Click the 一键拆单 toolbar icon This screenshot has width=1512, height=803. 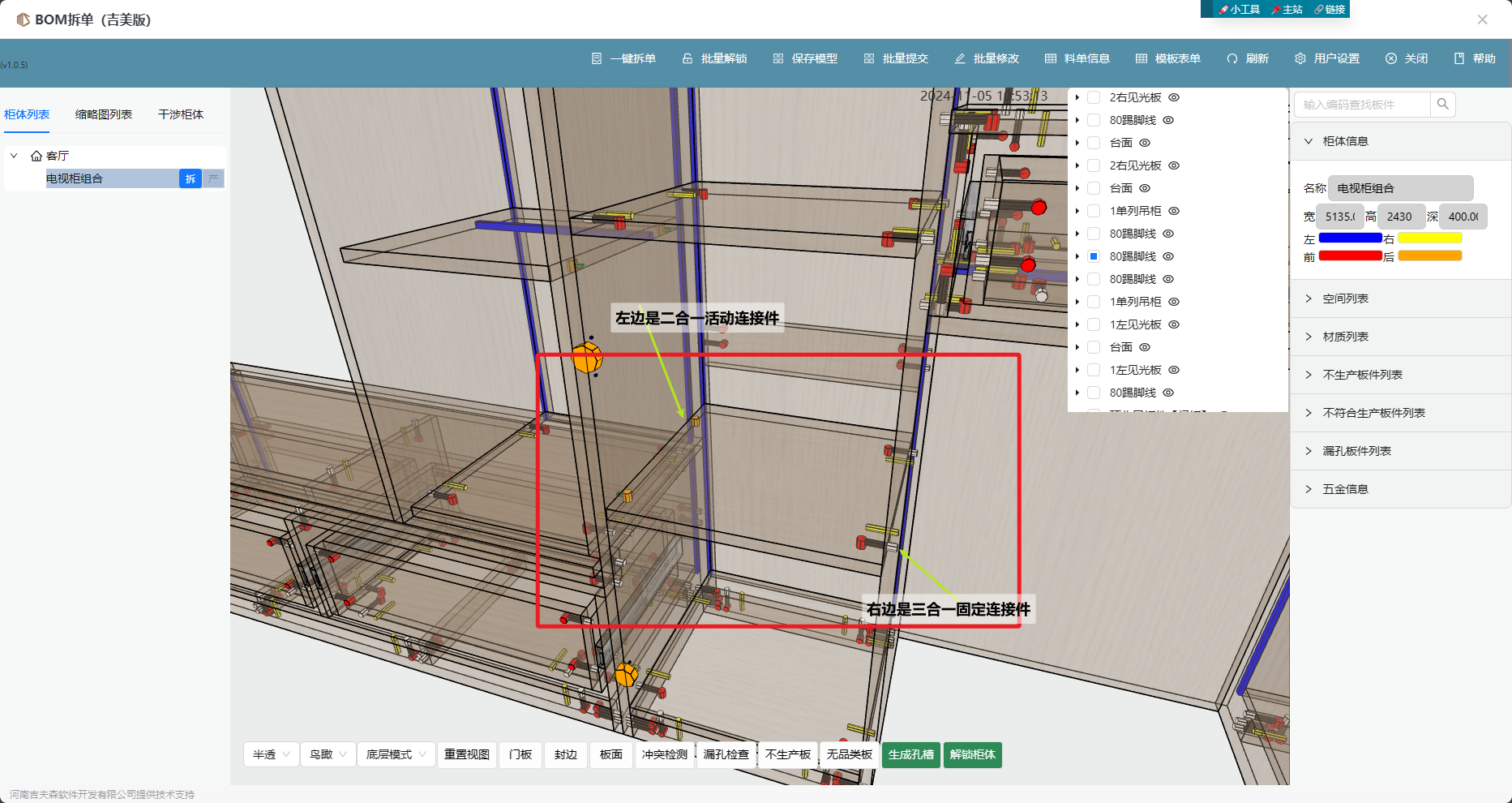pos(597,58)
